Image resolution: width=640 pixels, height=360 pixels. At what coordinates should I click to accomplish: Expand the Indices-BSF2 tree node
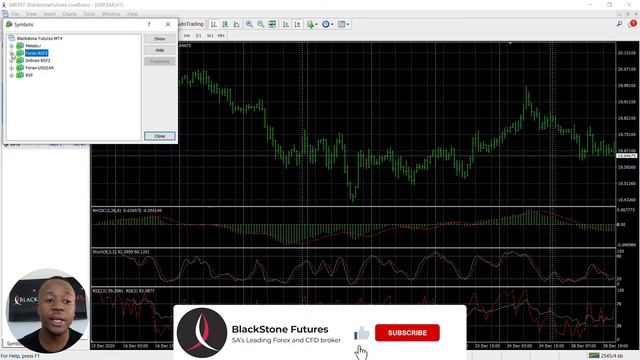[x=11, y=60]
